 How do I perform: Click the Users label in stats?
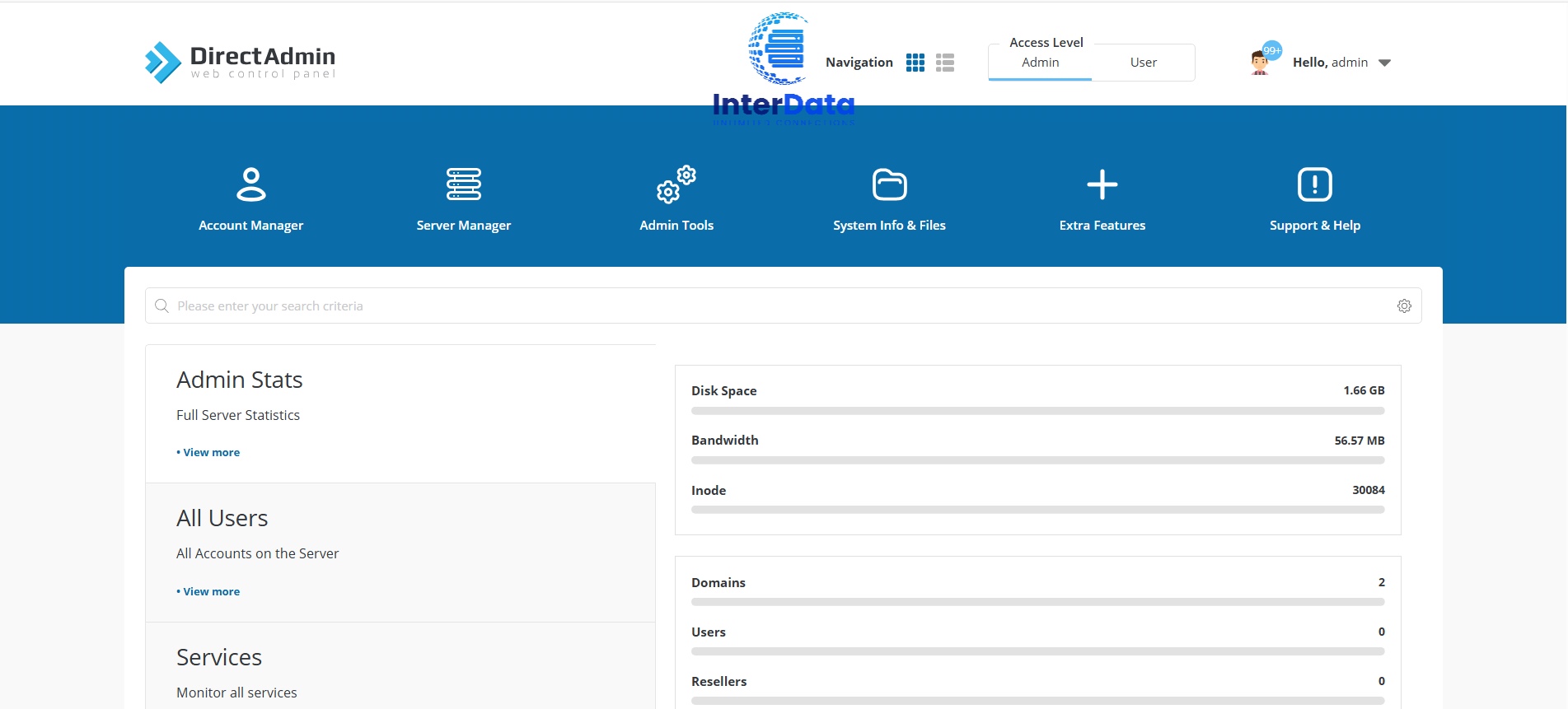coord(709,632)
